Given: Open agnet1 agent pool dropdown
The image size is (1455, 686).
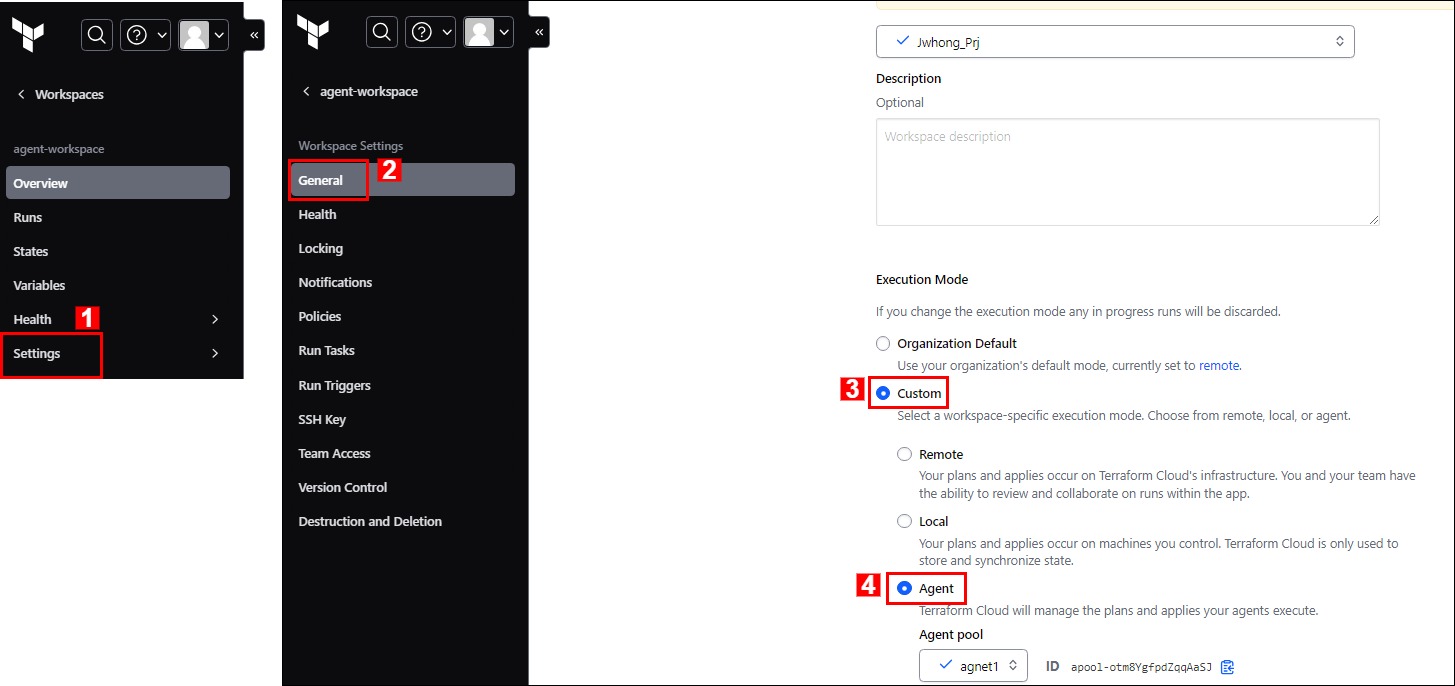Looking at the screenshot, I should pos(973,666).
